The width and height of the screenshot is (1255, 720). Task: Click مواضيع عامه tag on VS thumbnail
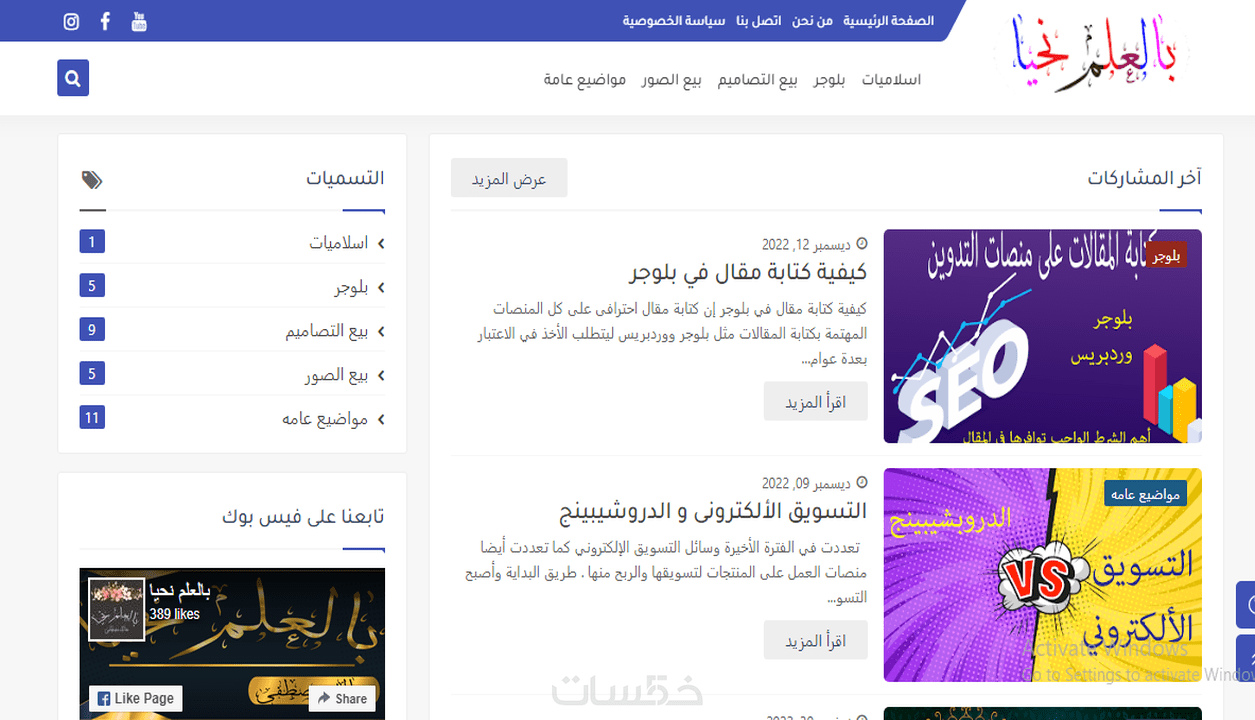[1146, 494]
